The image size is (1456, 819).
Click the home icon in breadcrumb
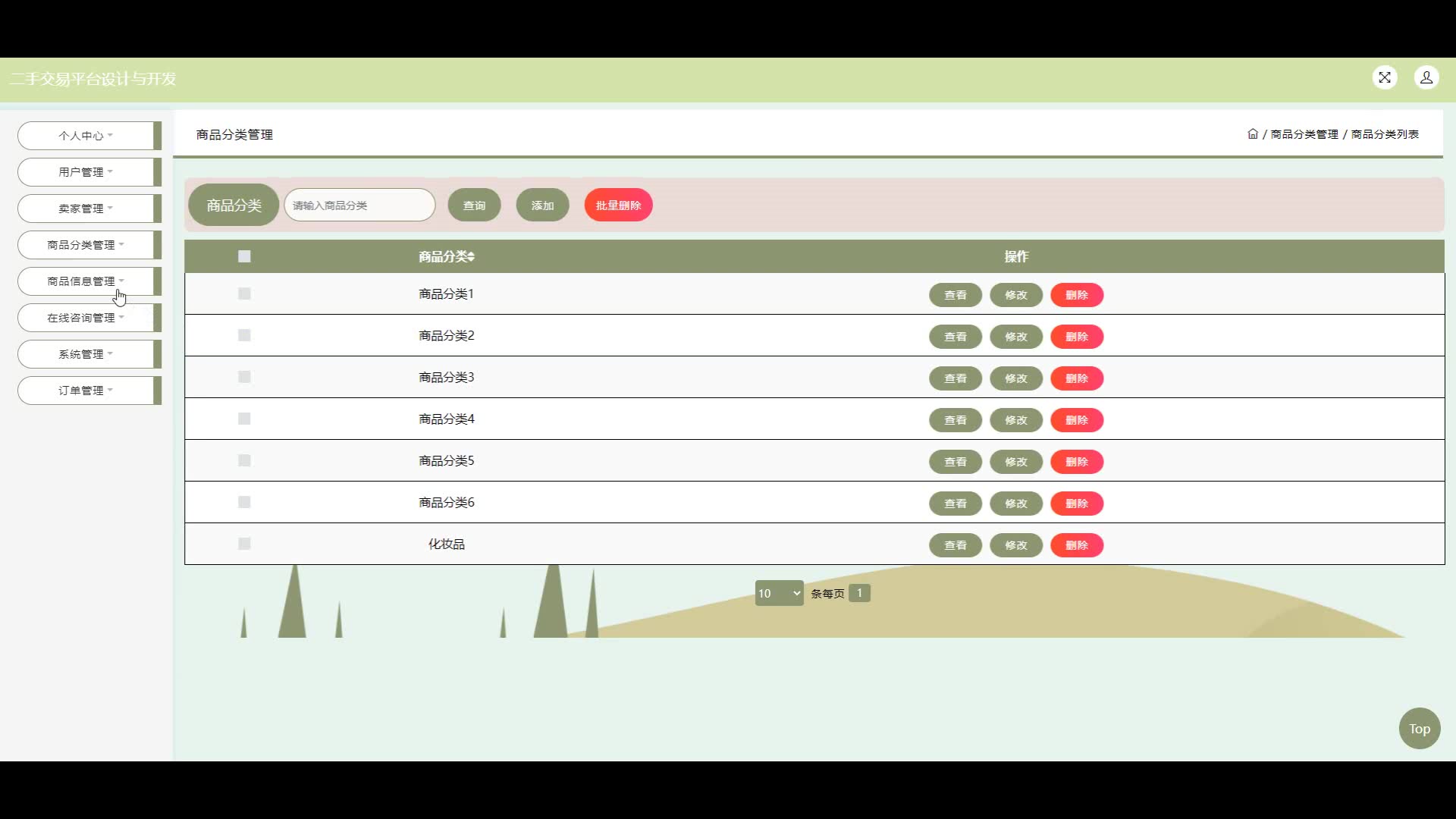1252,134
